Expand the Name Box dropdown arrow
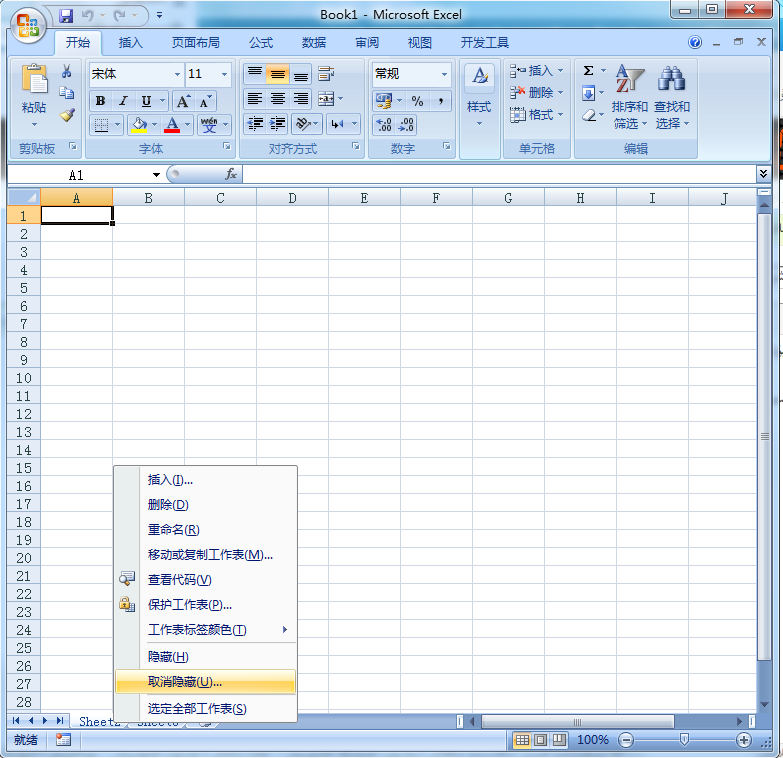 click(156, 175)
